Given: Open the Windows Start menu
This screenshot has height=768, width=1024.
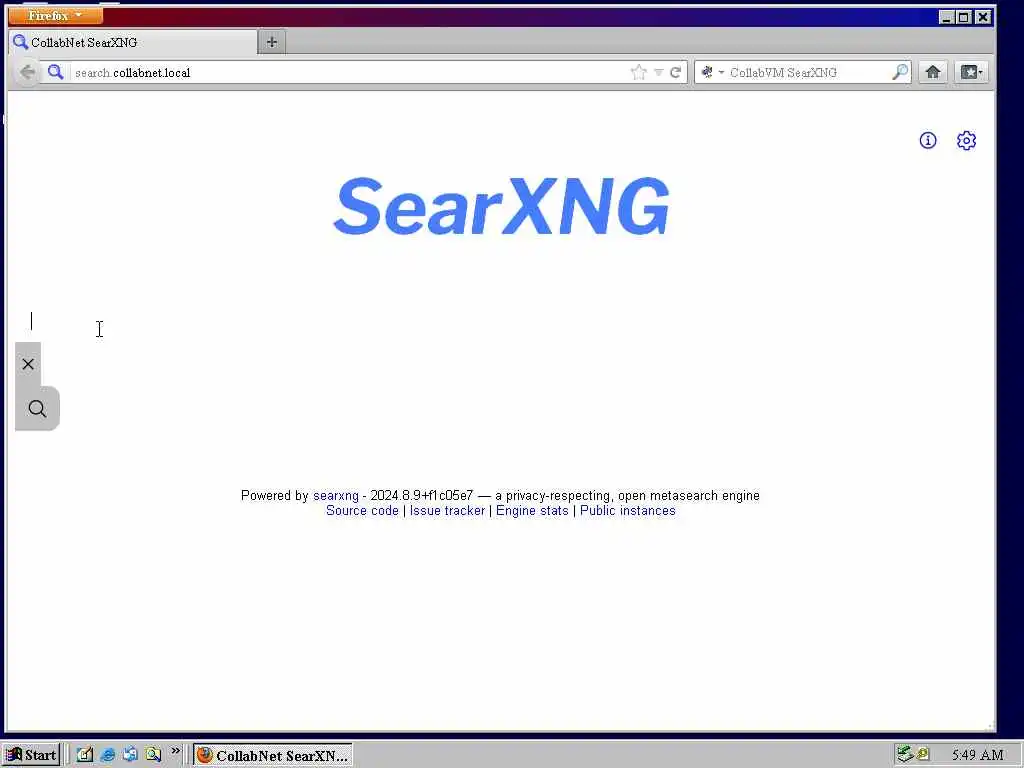Looking at the screenshot, I should coord(31,755).
